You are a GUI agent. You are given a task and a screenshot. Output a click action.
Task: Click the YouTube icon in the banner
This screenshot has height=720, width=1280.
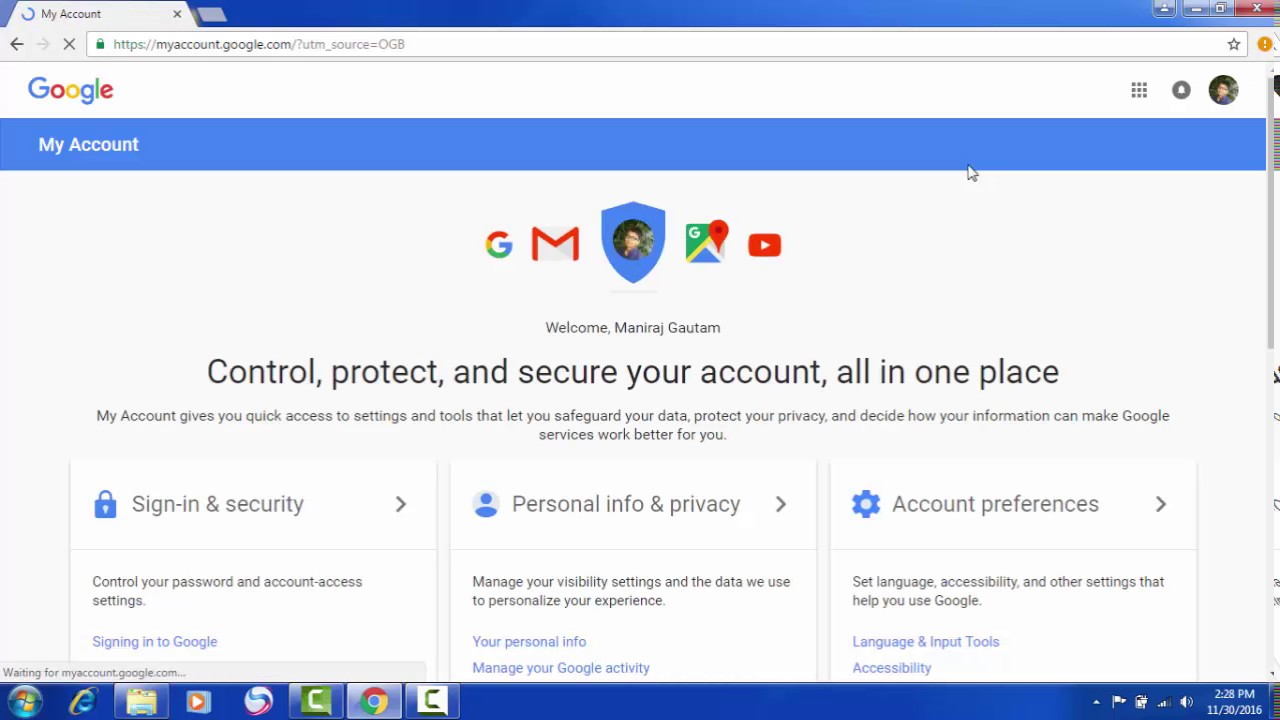click(764, 245)
